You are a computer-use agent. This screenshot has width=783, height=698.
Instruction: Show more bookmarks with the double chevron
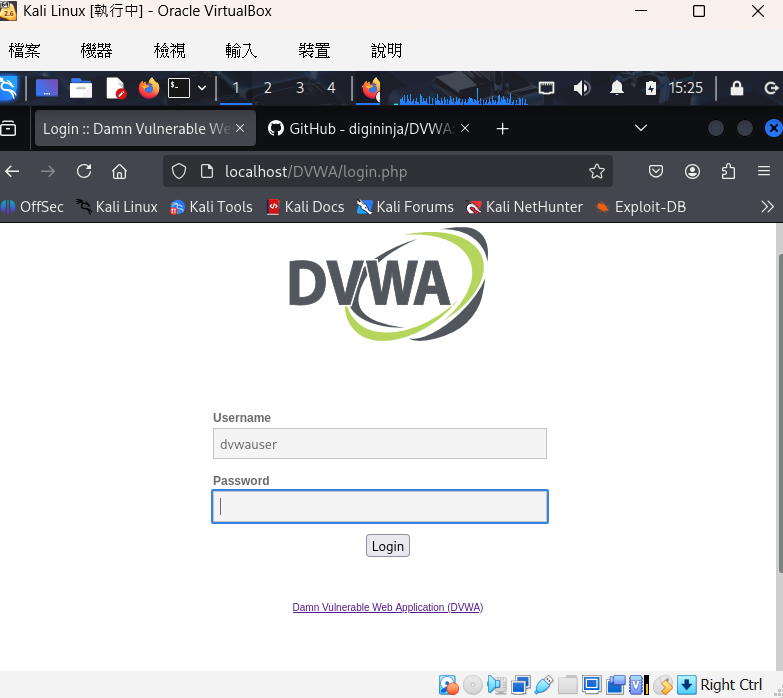pyautogui.click(x=767, y=207)
